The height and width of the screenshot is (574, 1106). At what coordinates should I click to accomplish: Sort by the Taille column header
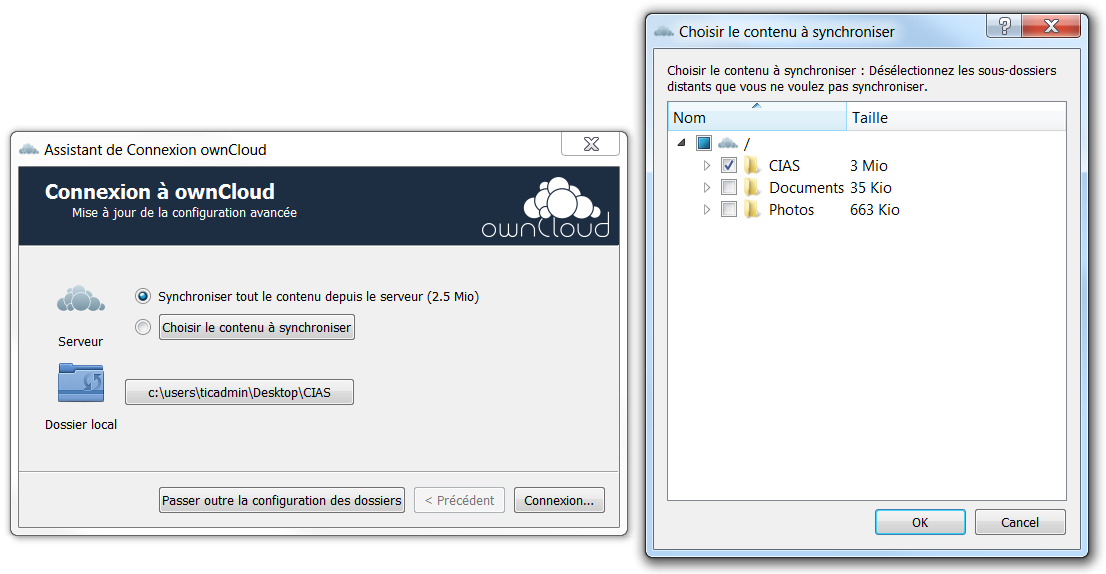pyautogui.click(x=955, y=118)
